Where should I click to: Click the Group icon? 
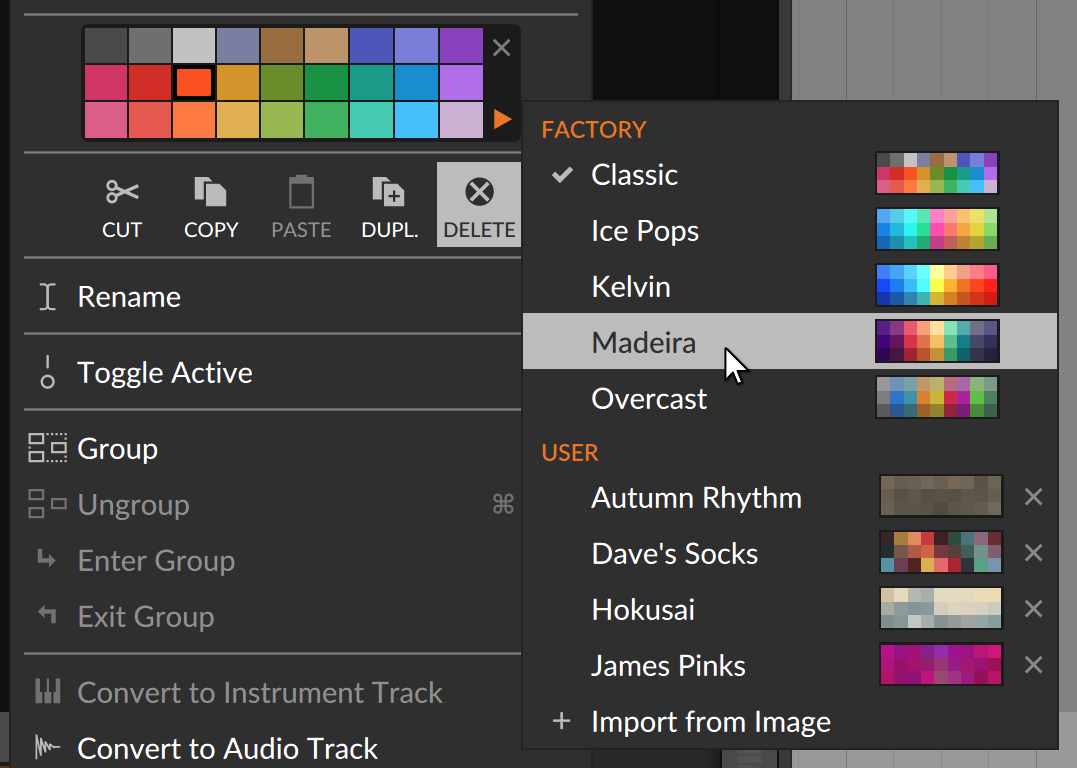point(45,448)
